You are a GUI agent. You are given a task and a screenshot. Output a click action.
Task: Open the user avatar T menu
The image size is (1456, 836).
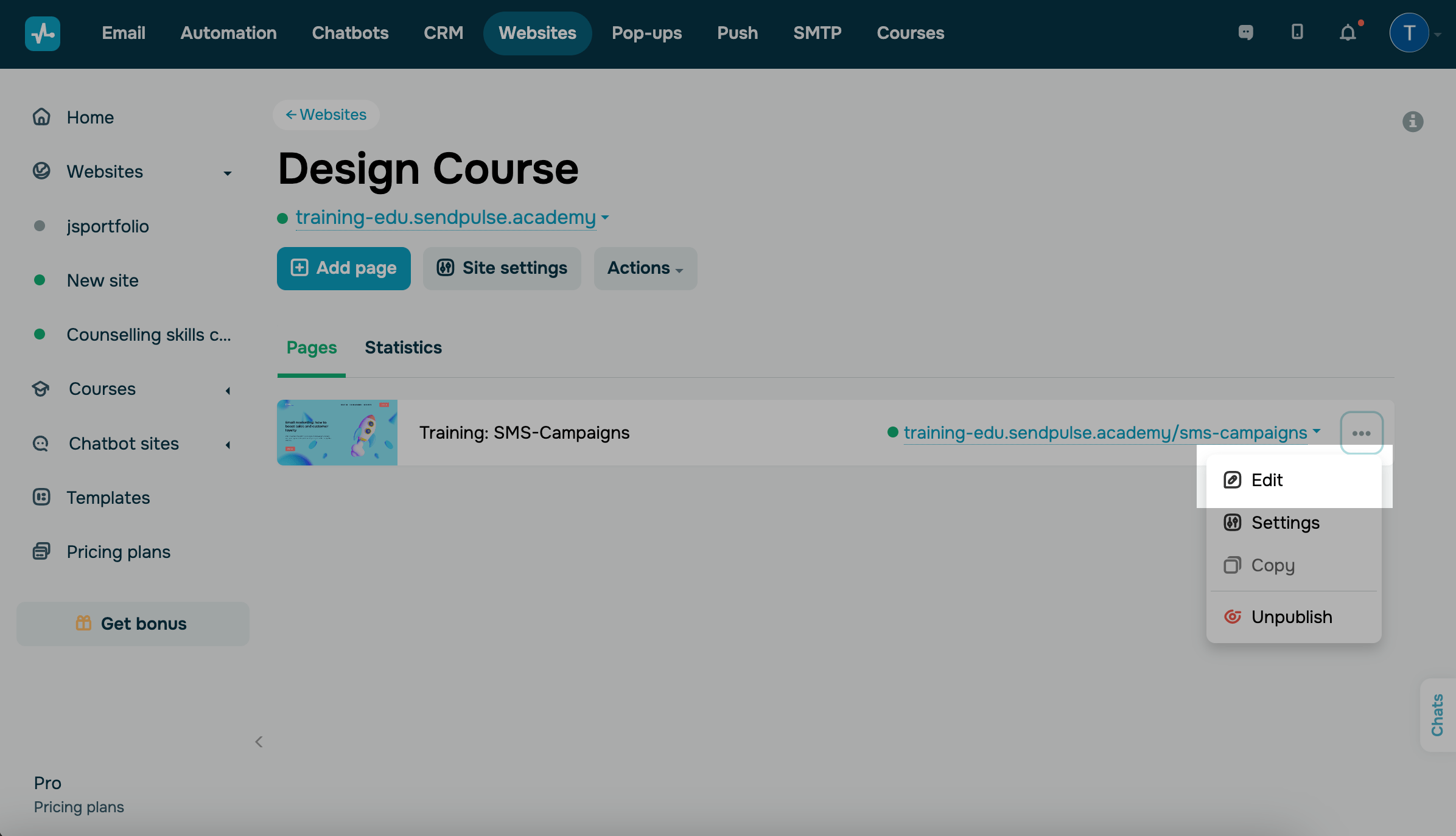(1409, 33)
